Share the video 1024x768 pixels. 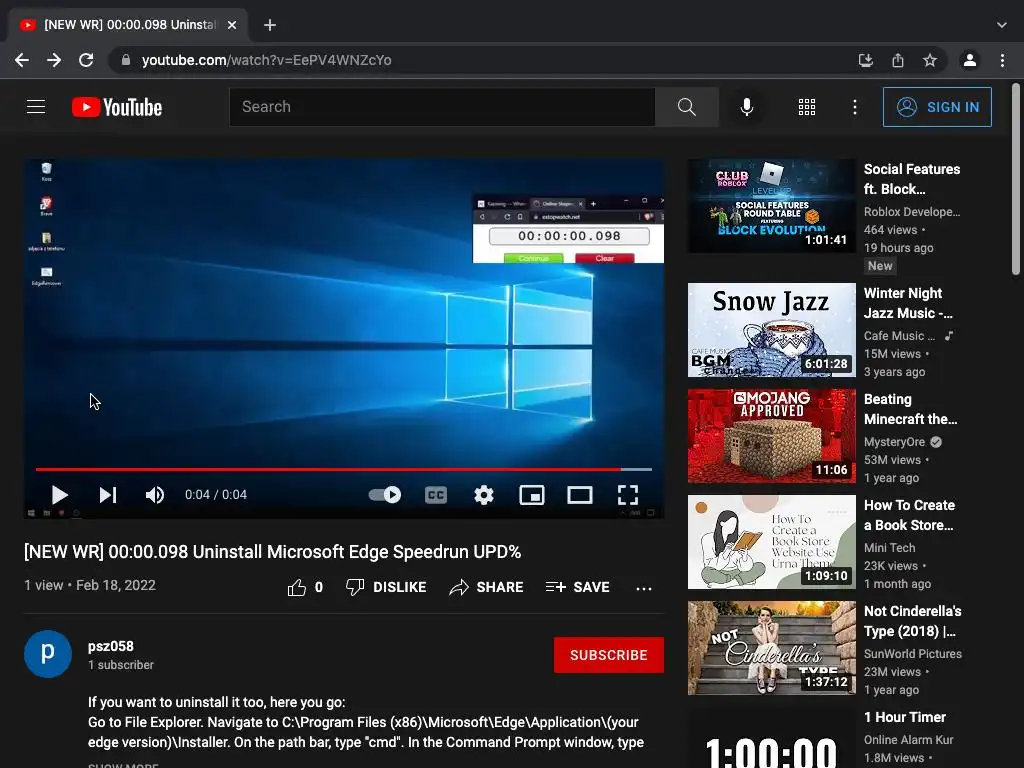point(487,587)
